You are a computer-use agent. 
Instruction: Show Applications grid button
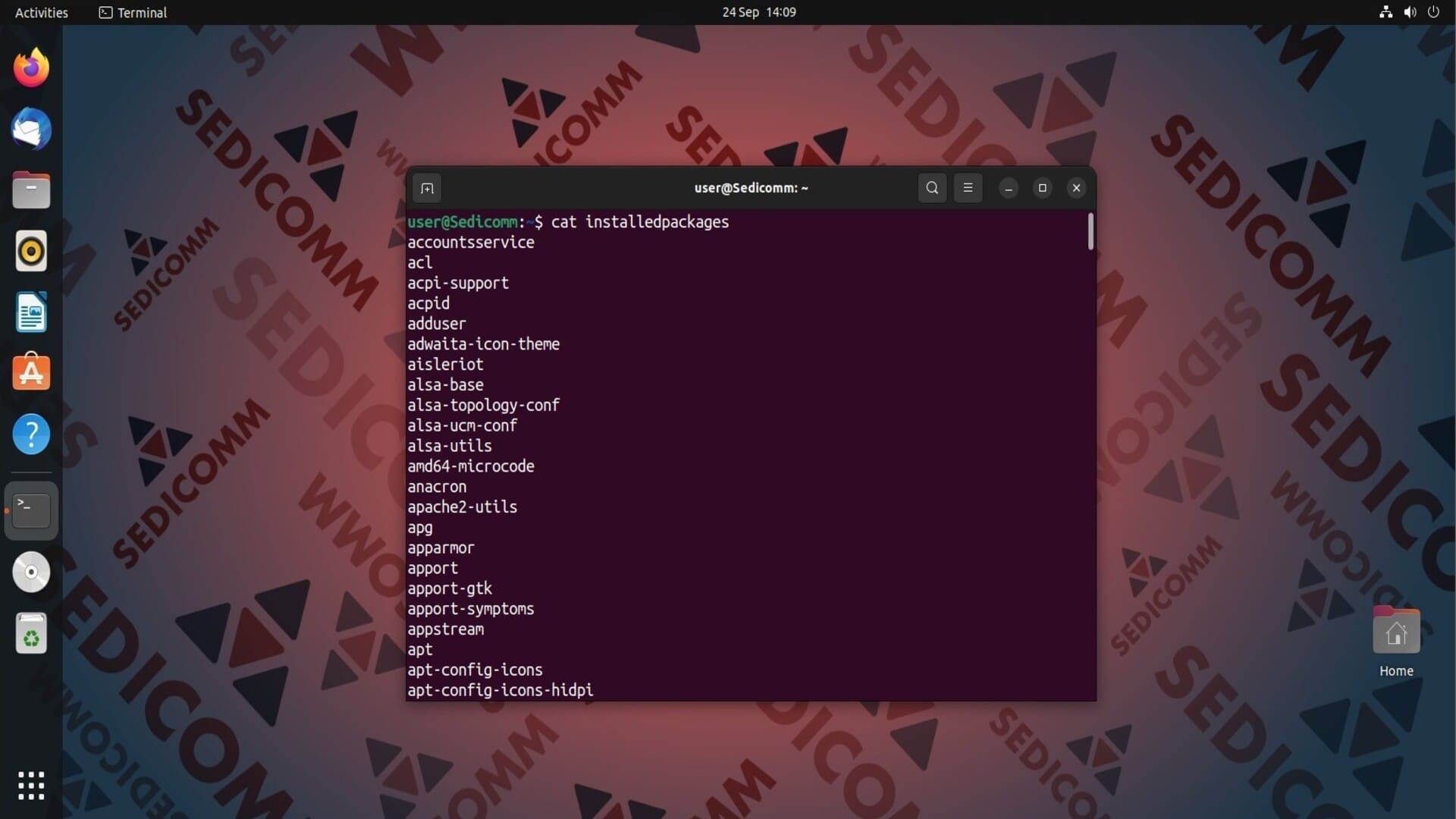(31, 786)
